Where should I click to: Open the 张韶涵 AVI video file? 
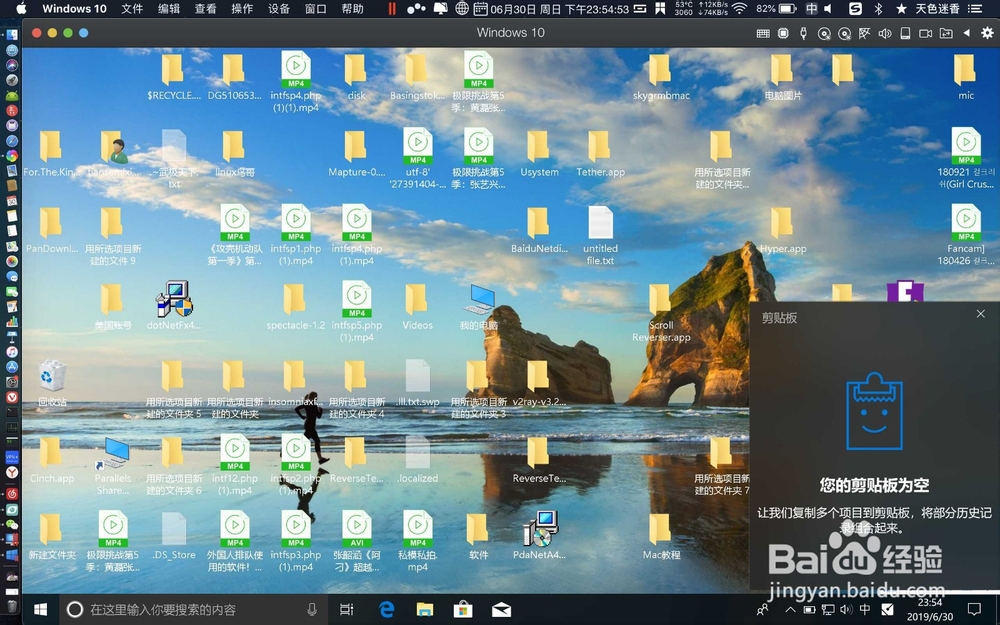357,541
